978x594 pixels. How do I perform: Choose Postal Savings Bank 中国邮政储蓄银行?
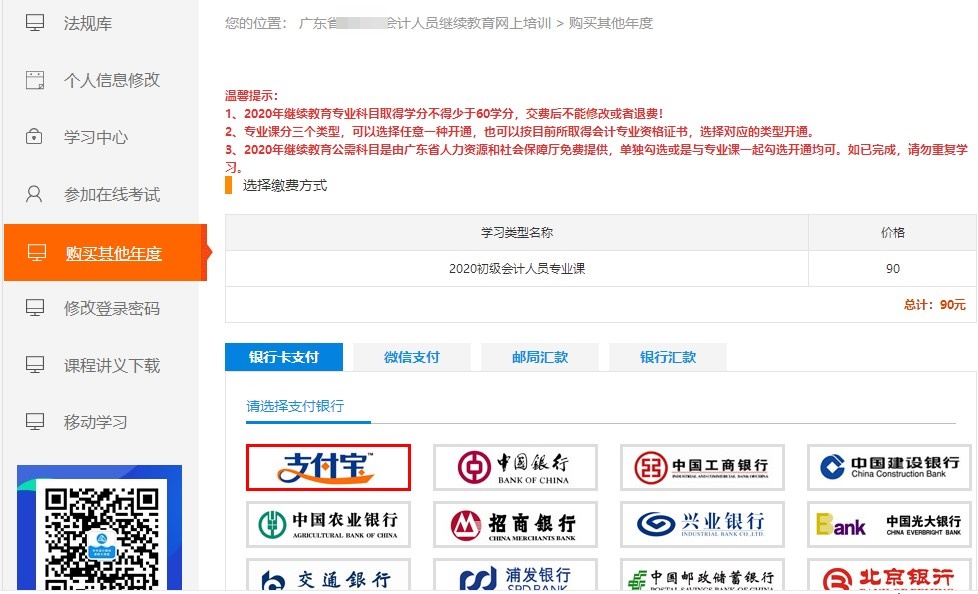point(702,578)
